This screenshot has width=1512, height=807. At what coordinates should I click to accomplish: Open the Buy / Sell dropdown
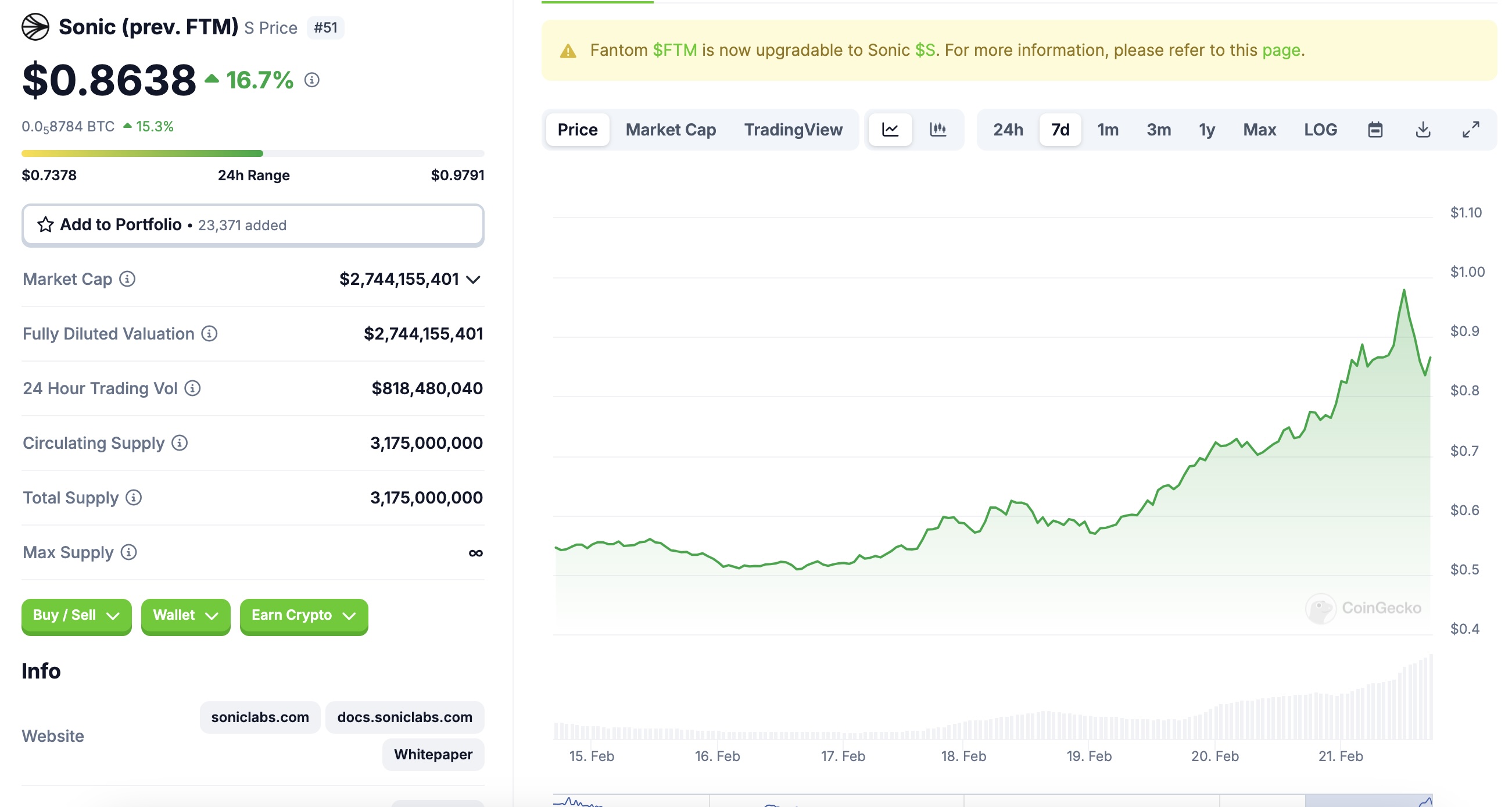tap(76, 616)
